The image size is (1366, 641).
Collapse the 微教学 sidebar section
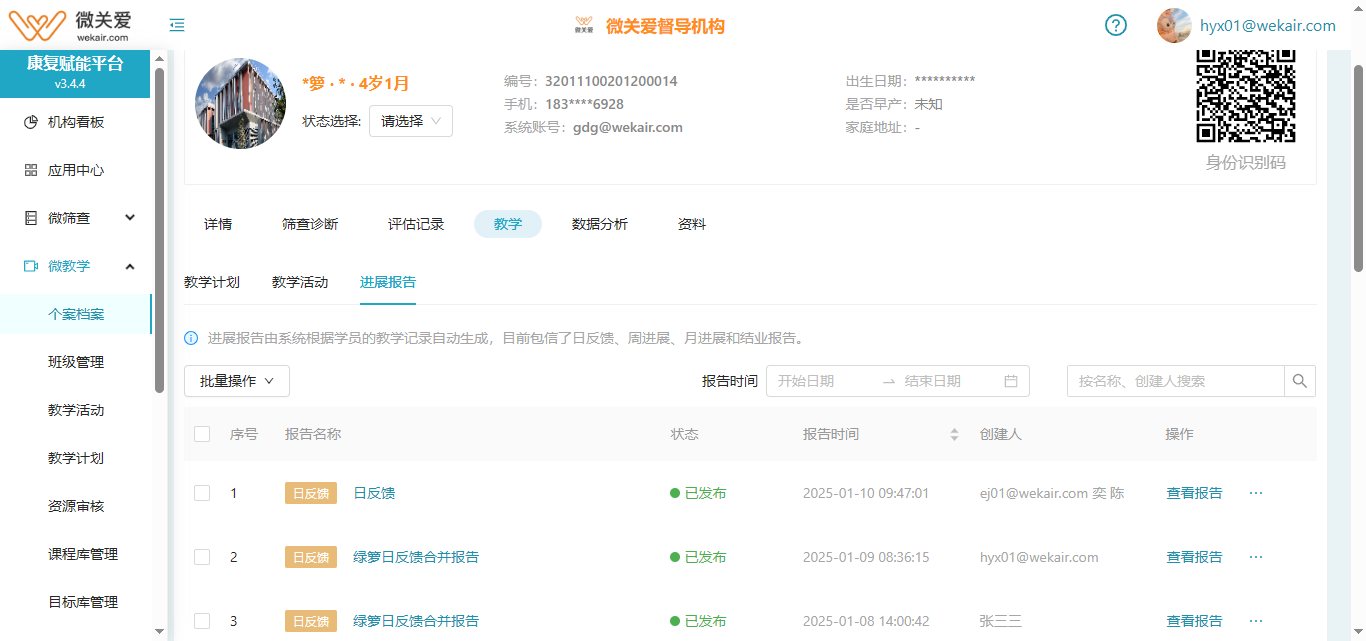[x=129, y=266]
